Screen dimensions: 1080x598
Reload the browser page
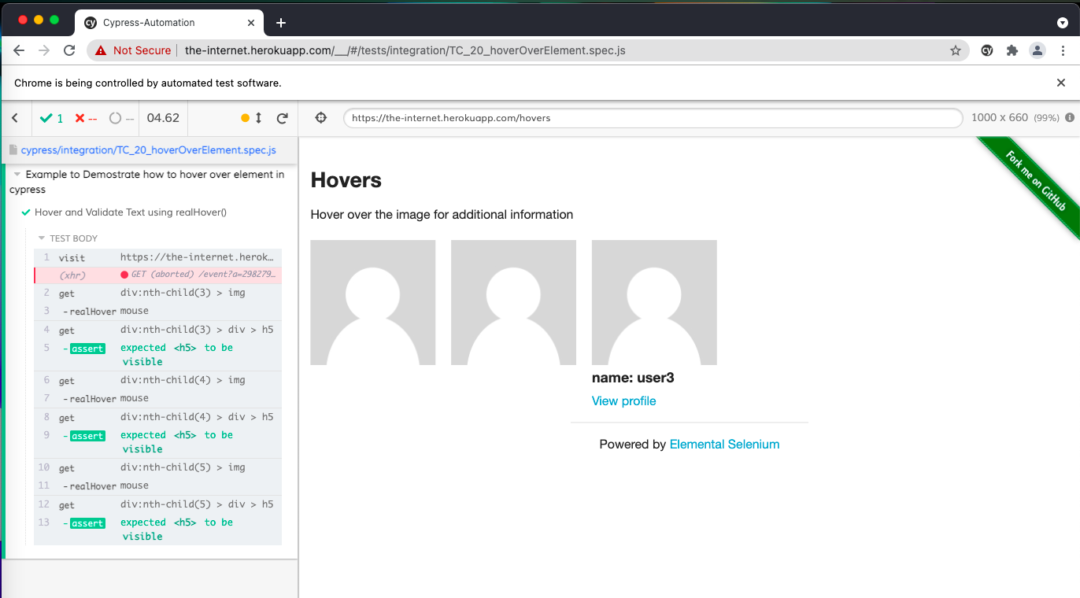tap(69, 50)
